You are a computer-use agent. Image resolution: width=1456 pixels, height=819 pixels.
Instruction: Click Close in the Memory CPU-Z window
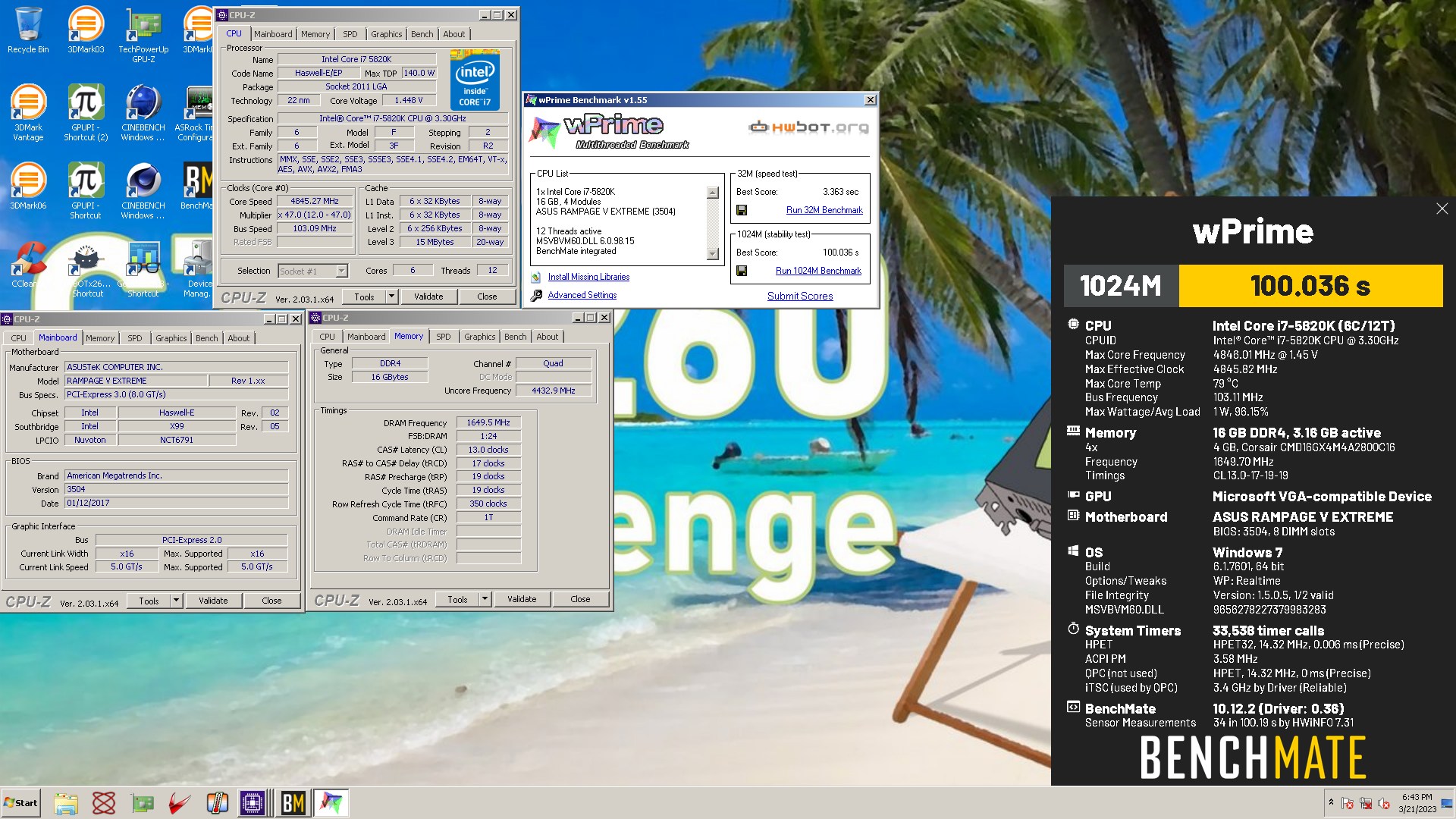point(580,599)
